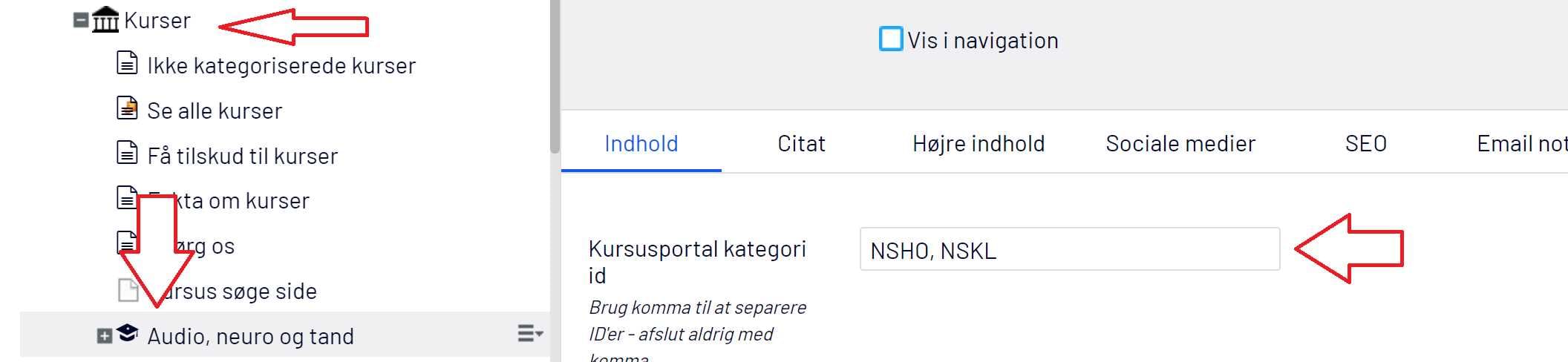Click document icon beside Fakta om kurser

(128, 198)
